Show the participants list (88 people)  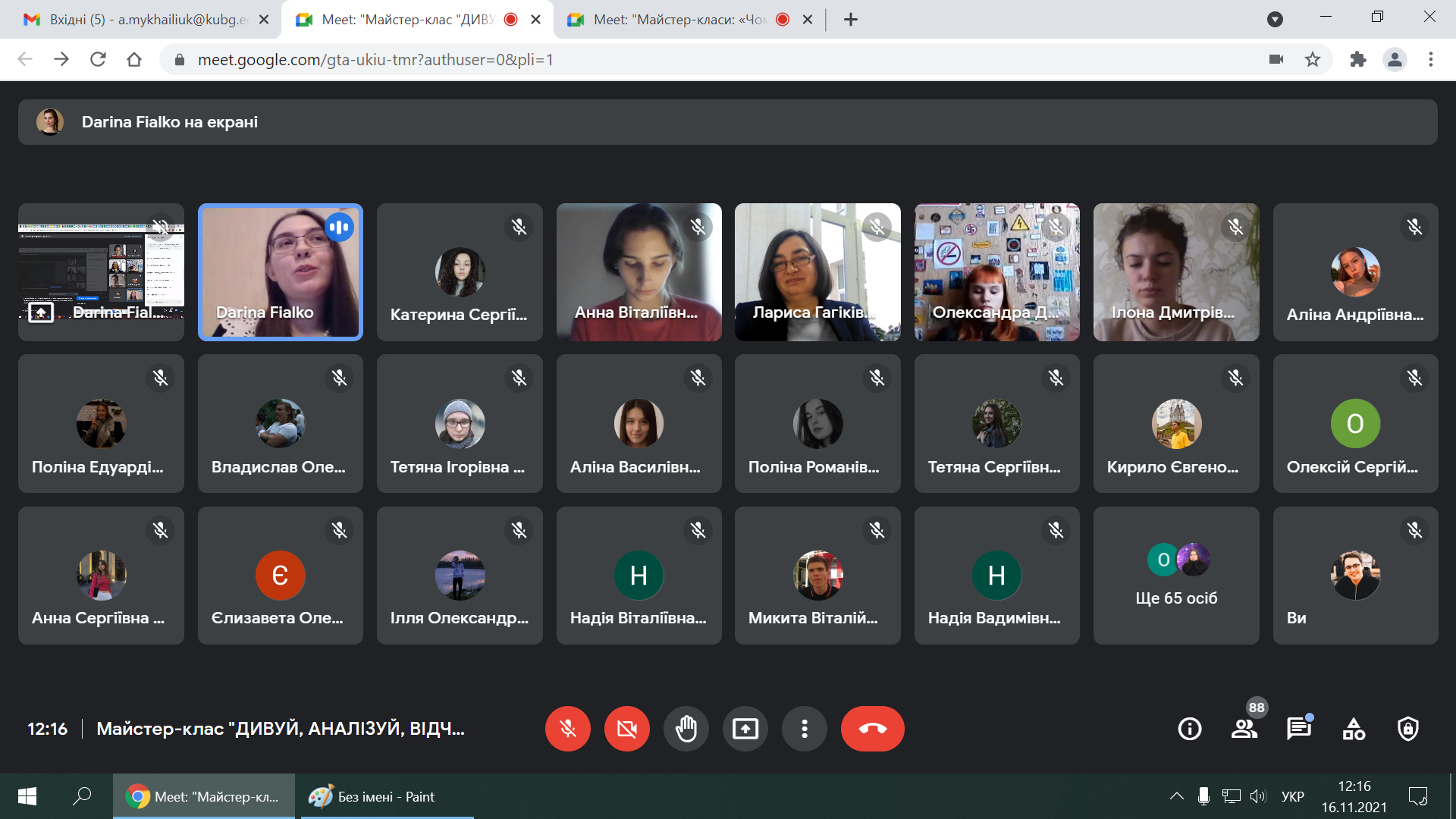(1244, 729)
